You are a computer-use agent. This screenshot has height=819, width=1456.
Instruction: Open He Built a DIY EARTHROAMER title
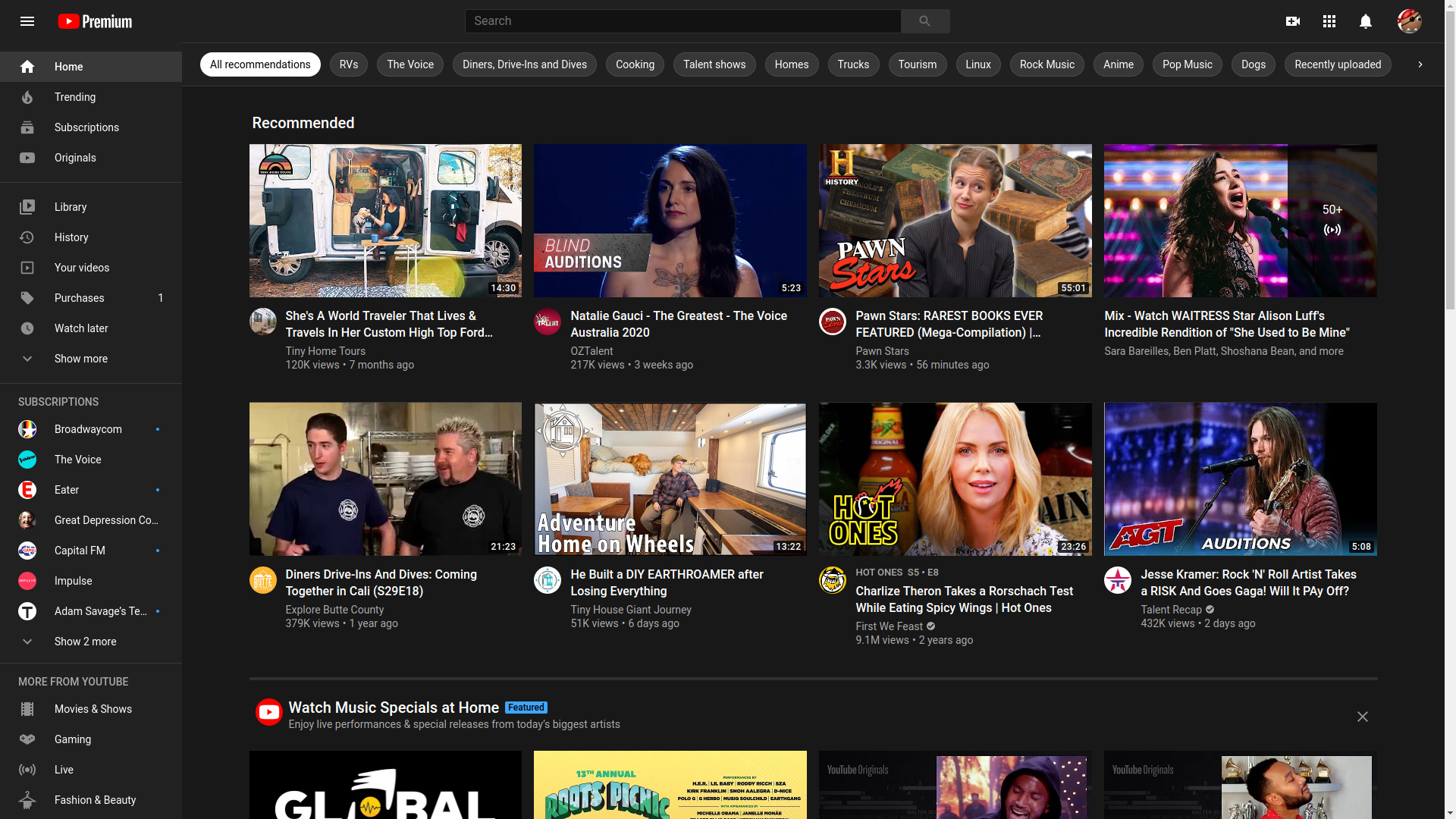coord(667,583)
